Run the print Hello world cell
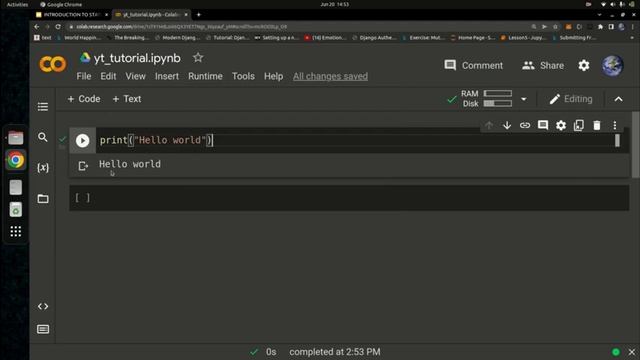Image resolution: width=640 pixels, height=360 pixels. (82, 140)
